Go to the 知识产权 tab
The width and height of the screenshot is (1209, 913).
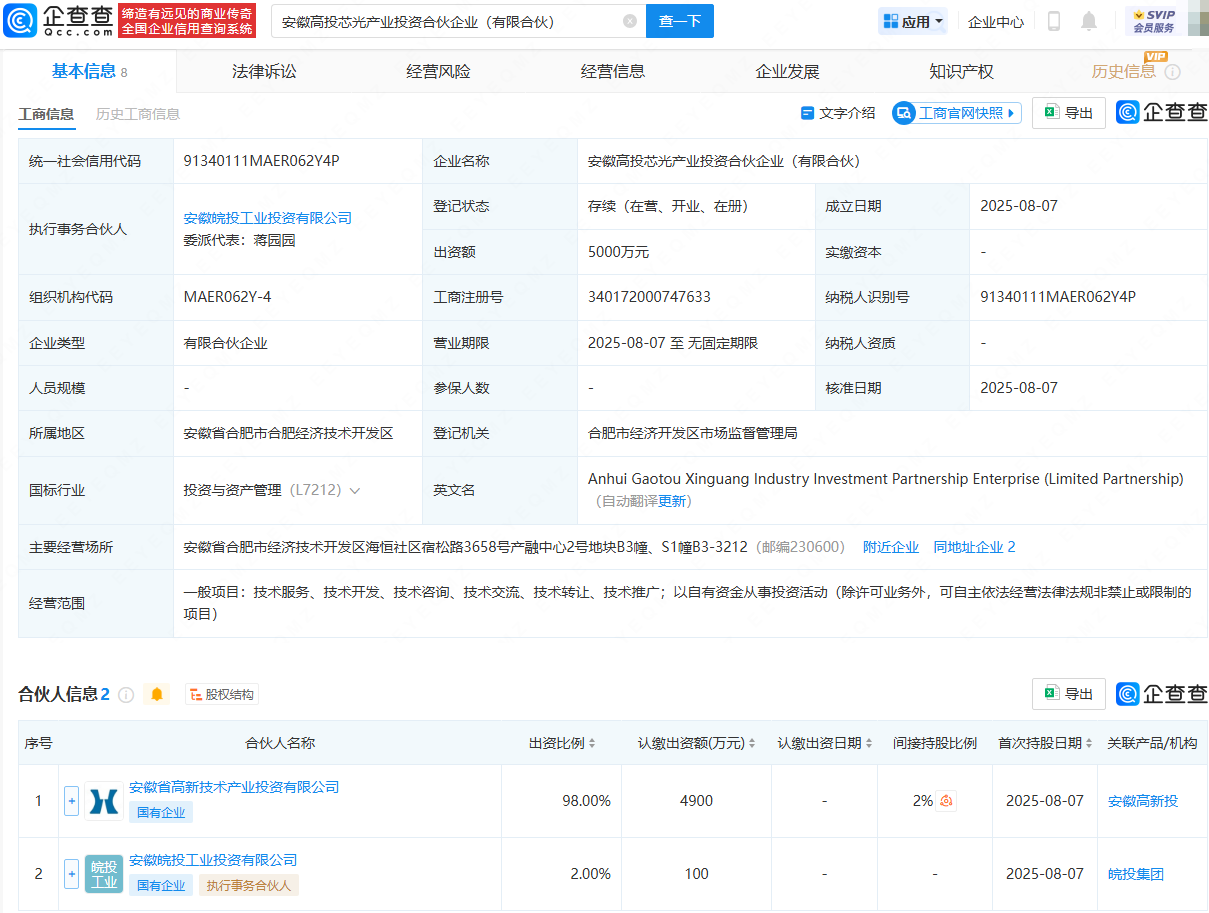click(961, 71)
